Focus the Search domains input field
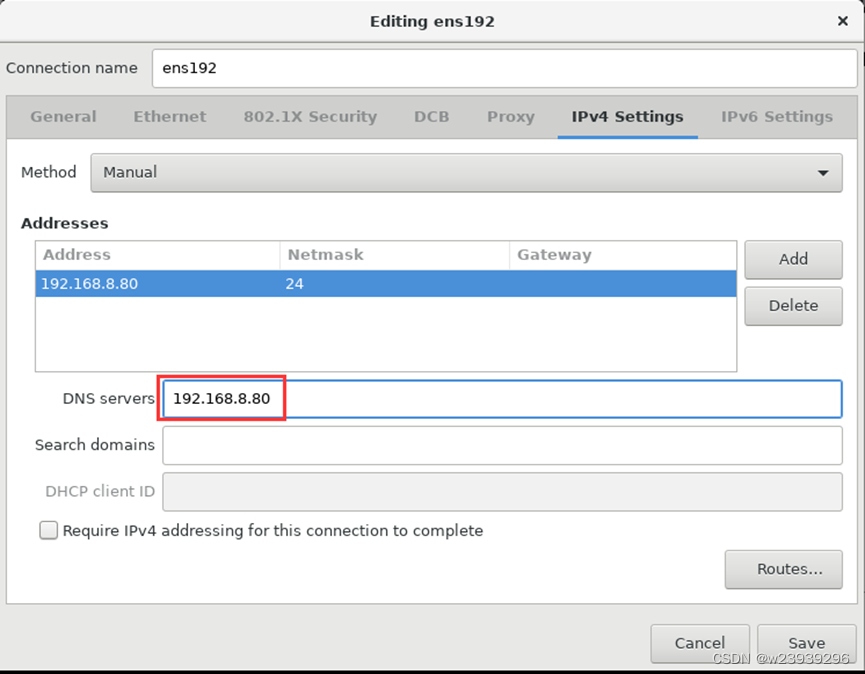This screenshot has width=865, height=674. point(502,445)
